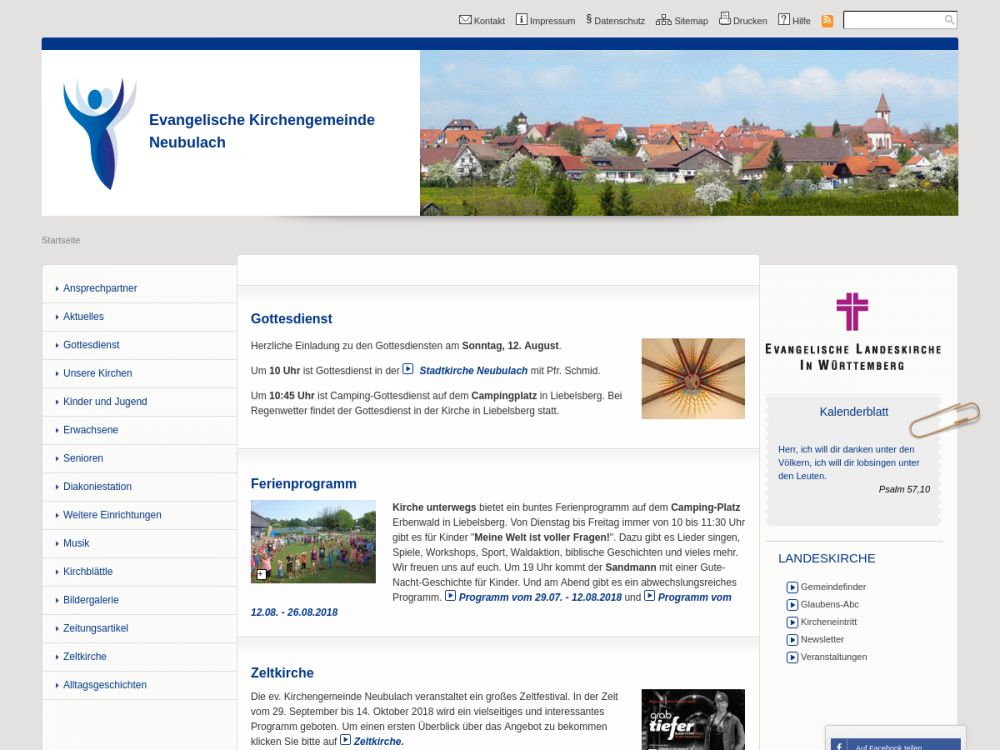This screenshot has width=1000, height=750.
Task: Focus the search input field
Action: click(893, 20)
